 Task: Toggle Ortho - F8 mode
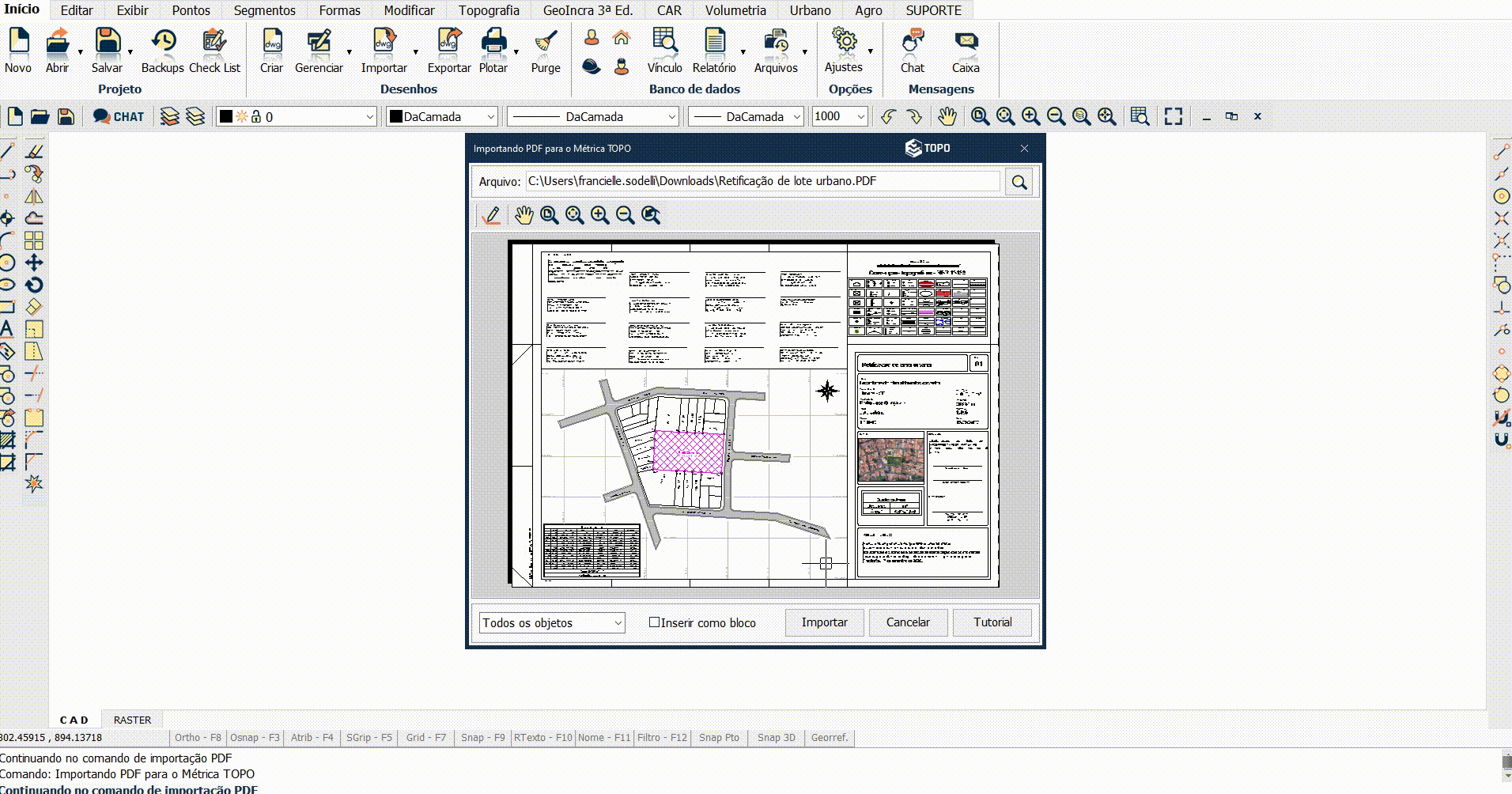(198, 737)
